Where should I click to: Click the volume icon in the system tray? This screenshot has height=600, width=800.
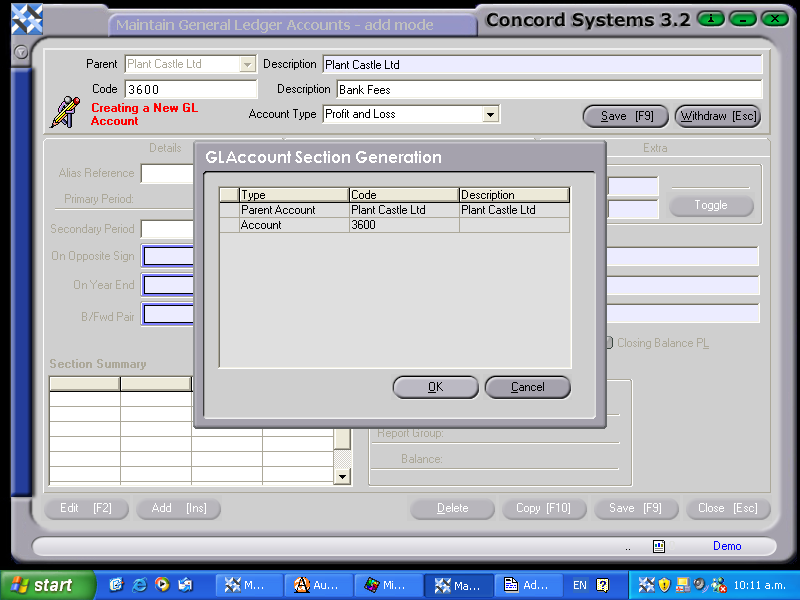coord(700,584)
